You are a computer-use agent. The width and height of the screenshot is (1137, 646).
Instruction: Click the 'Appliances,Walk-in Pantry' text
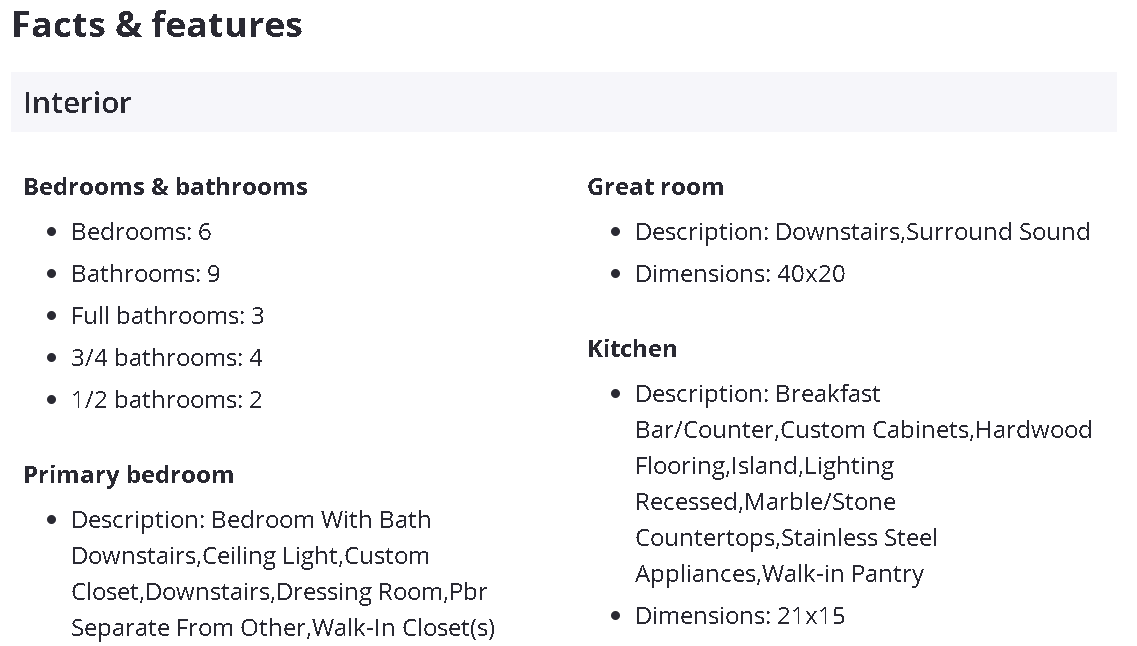tap(779, 574)
